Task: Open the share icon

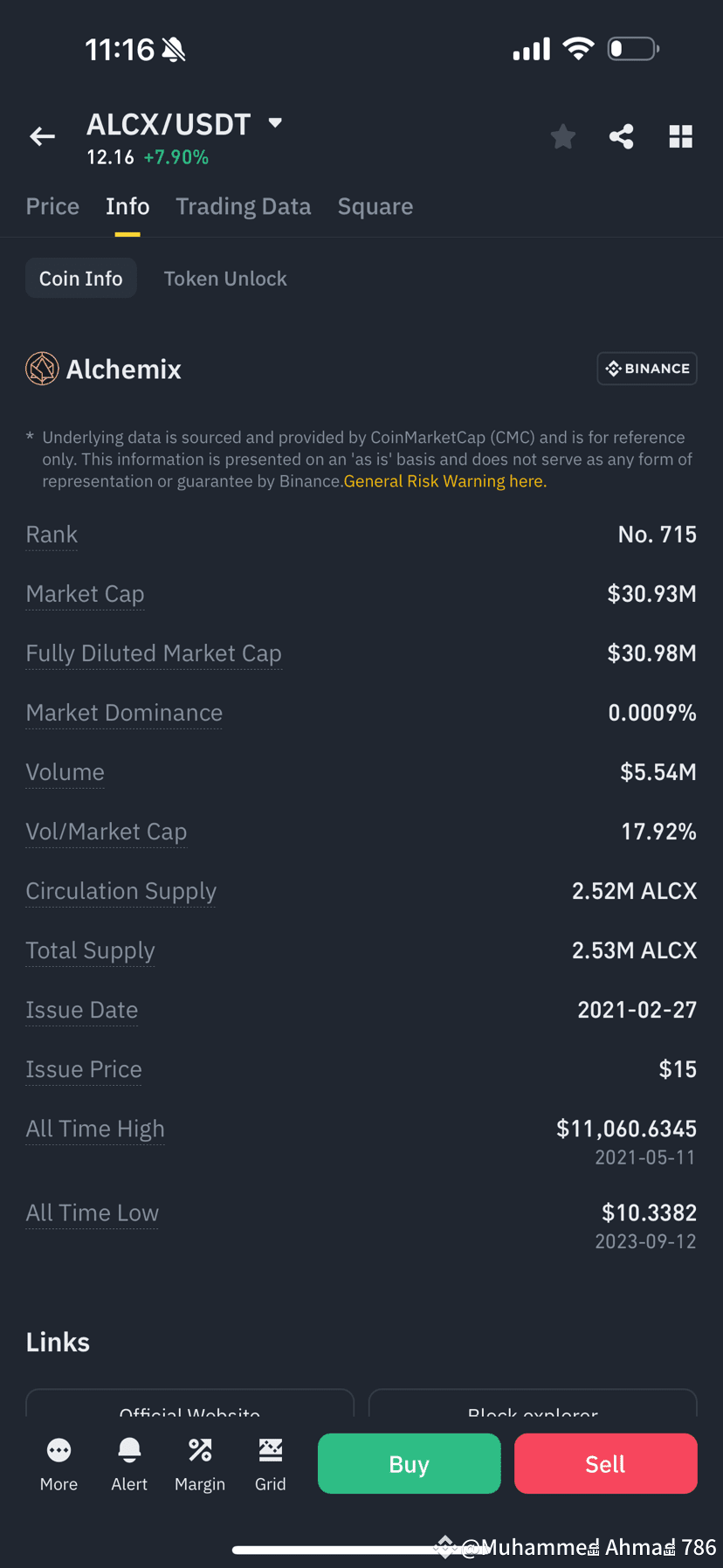Action: pyautogui.click(x=622, y=136)
